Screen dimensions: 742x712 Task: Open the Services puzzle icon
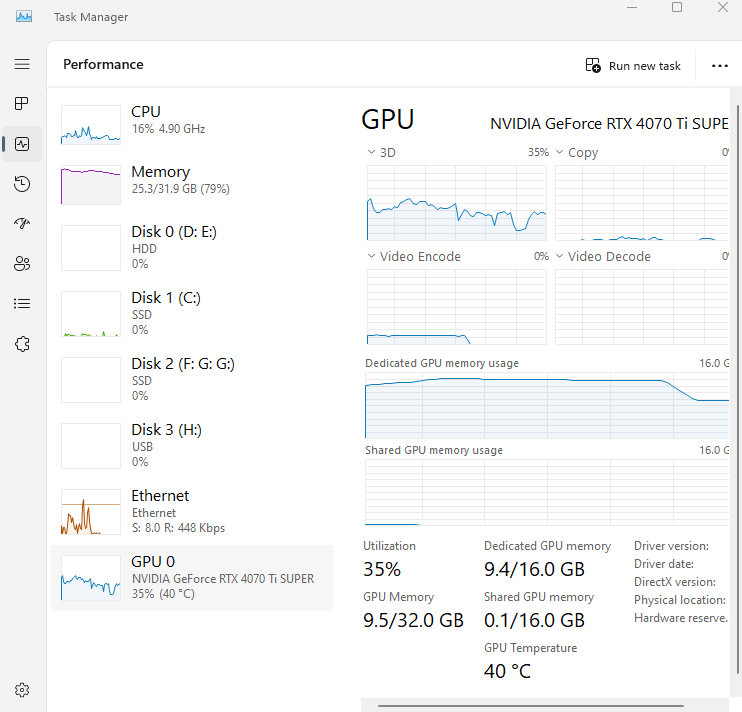pyautogui.click(x=22, y=344)
